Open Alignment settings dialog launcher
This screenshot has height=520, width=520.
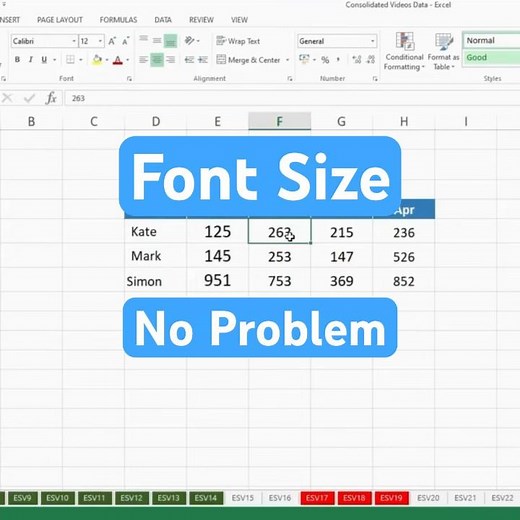pos(290,79)
